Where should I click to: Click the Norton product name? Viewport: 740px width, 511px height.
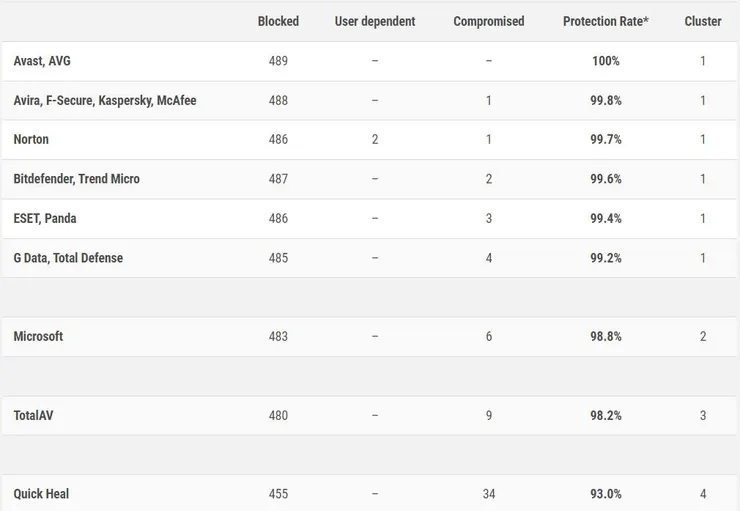pos(31,139)
